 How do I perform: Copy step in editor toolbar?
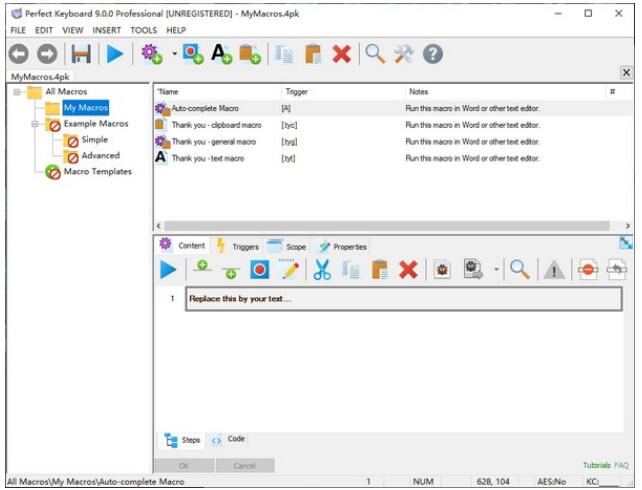point(350,270)
